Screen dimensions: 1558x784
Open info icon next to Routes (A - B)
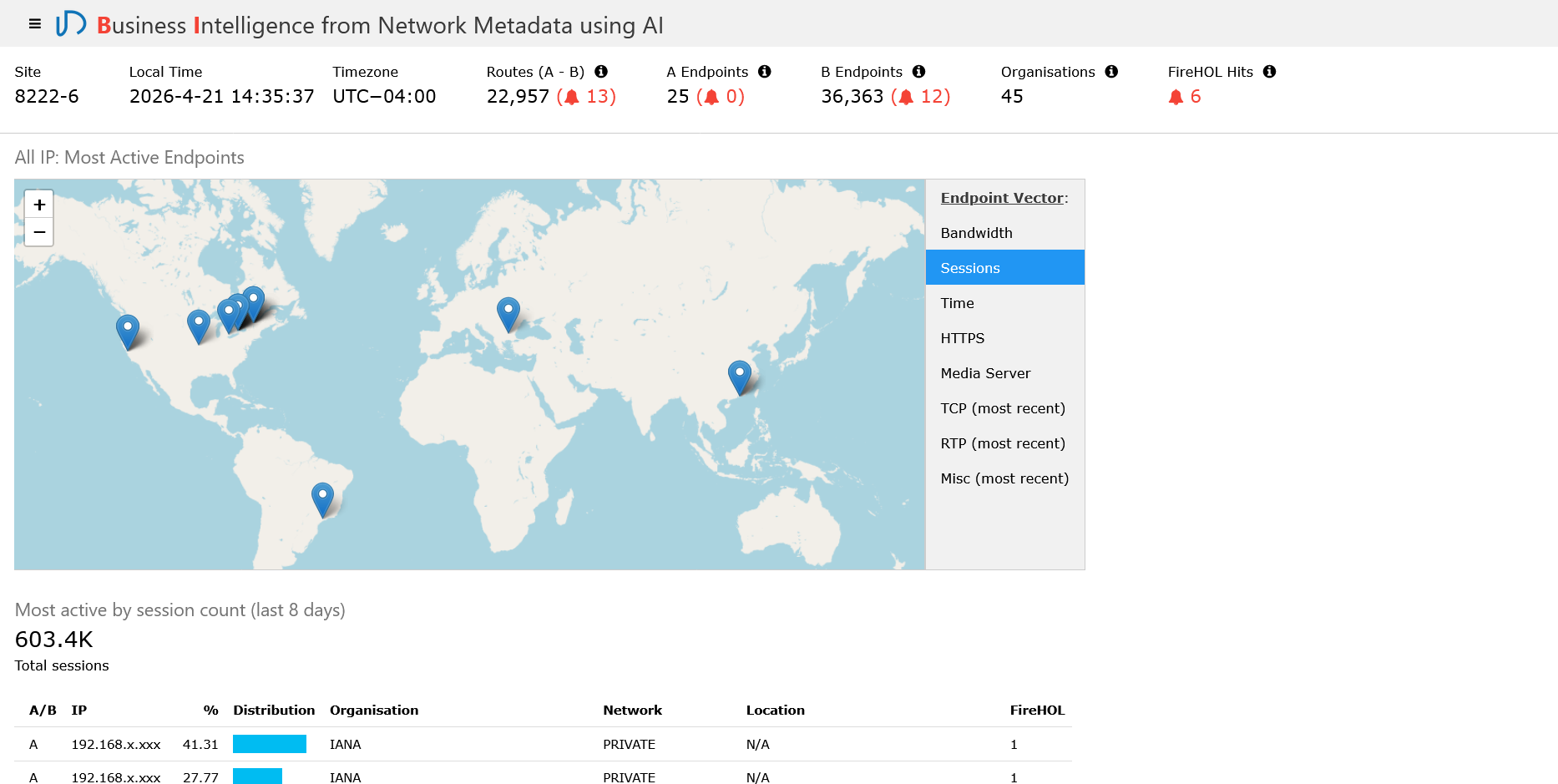[x=601, y=72]
